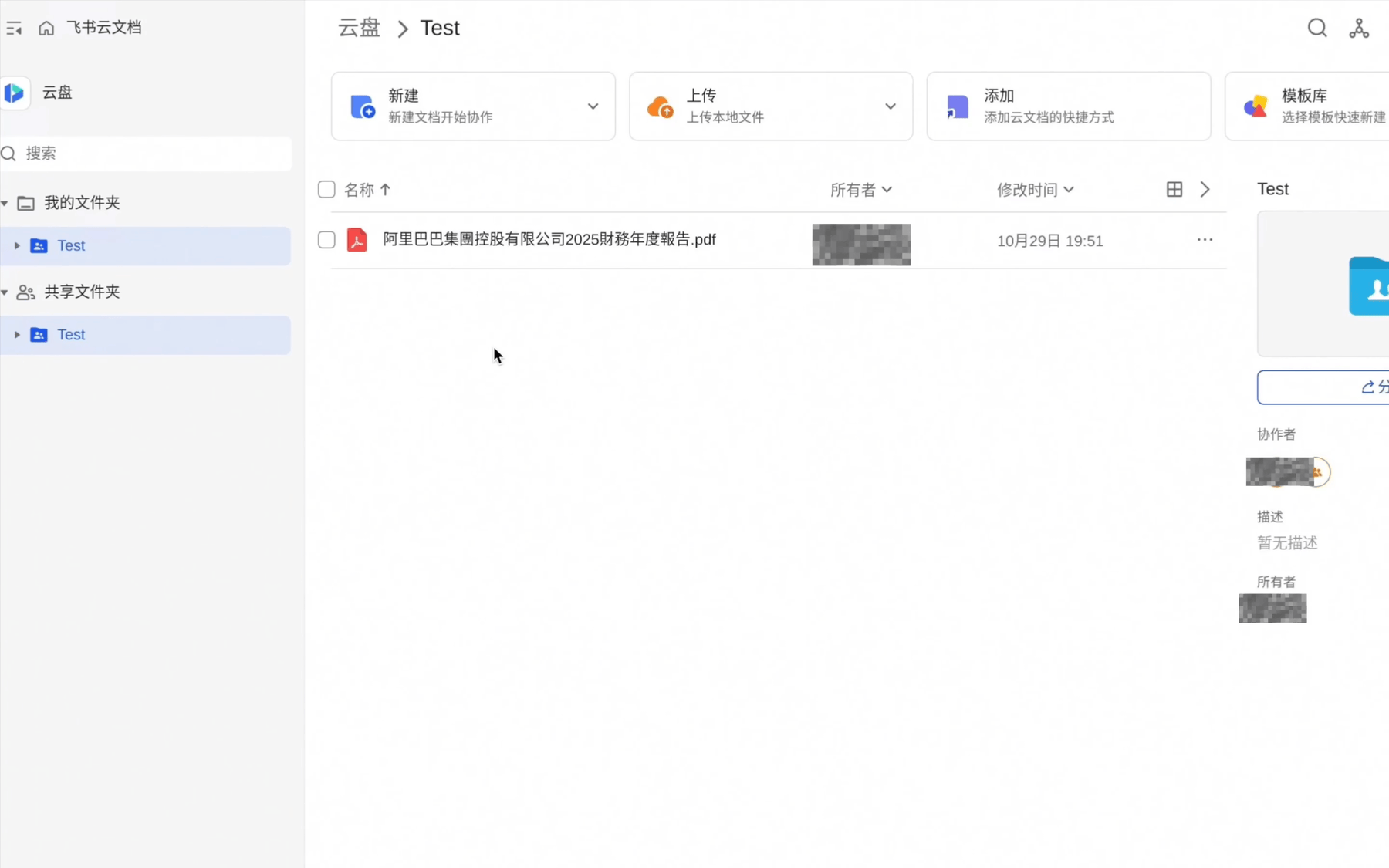Viewport: 1389px width, 868px height.
Task: Open the 新建 dropdown arrow
Action: (x=593, y=106)
